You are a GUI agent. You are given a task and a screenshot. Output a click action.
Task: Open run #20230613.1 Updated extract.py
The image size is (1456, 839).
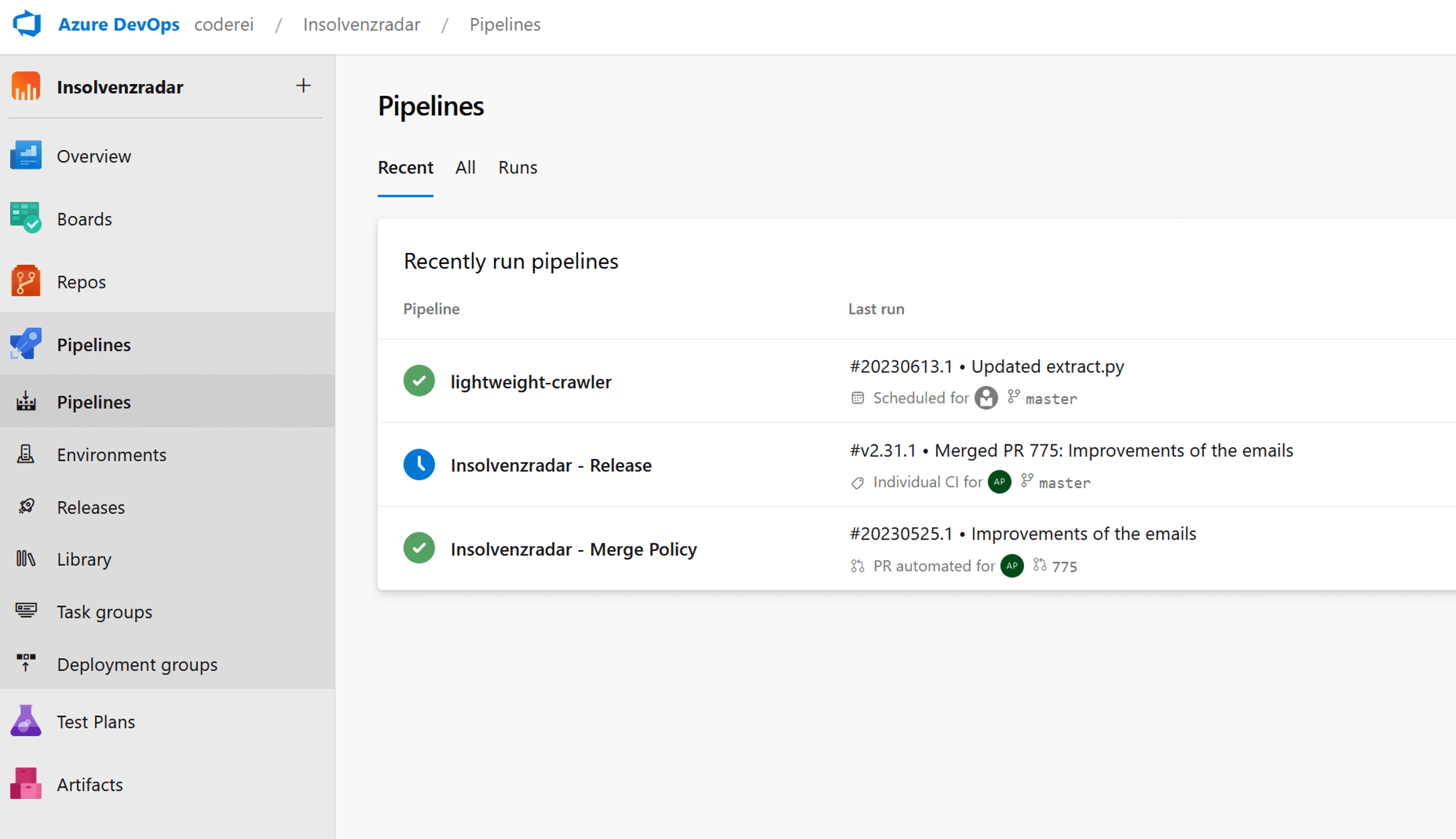coord(986,367)
